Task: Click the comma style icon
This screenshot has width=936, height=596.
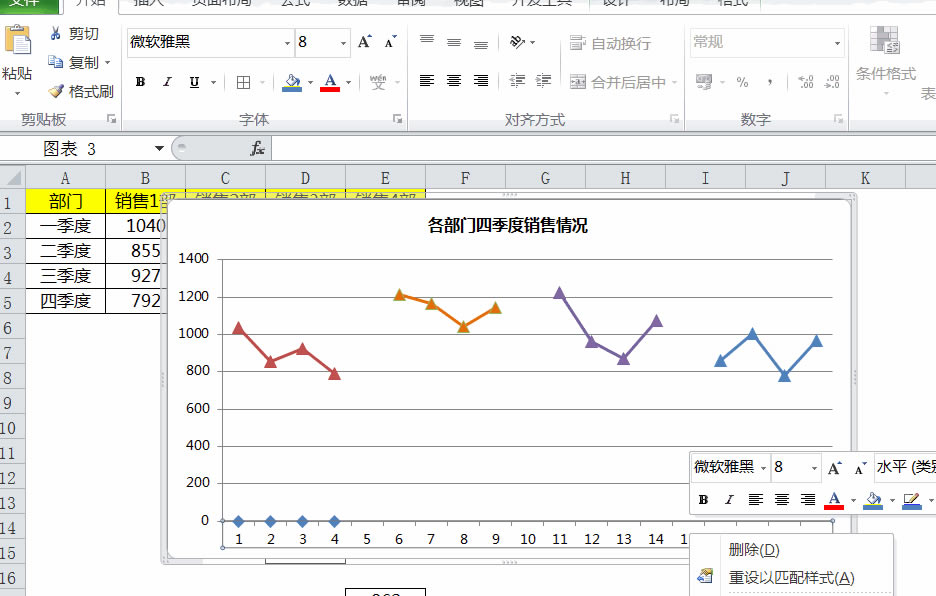Action: (x=770, y=82)
